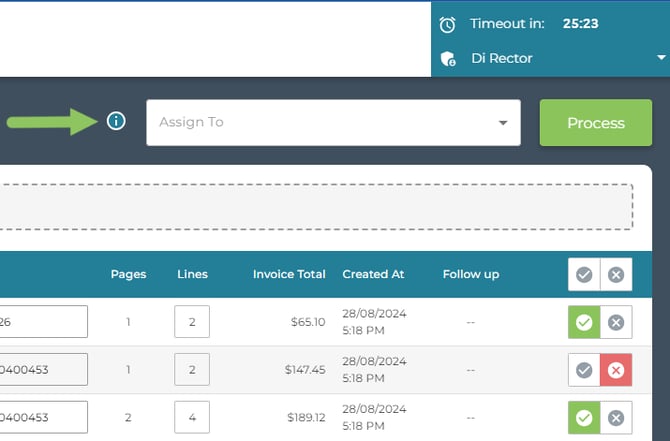Click the info icon beside Assign To
The image size is (670, 441).
(116, 122)
